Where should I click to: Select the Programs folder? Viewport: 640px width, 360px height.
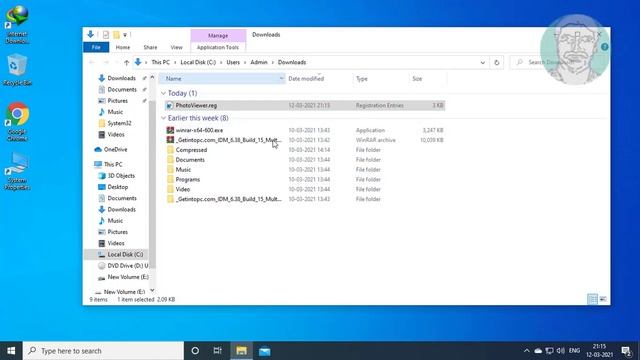point(304,179)
